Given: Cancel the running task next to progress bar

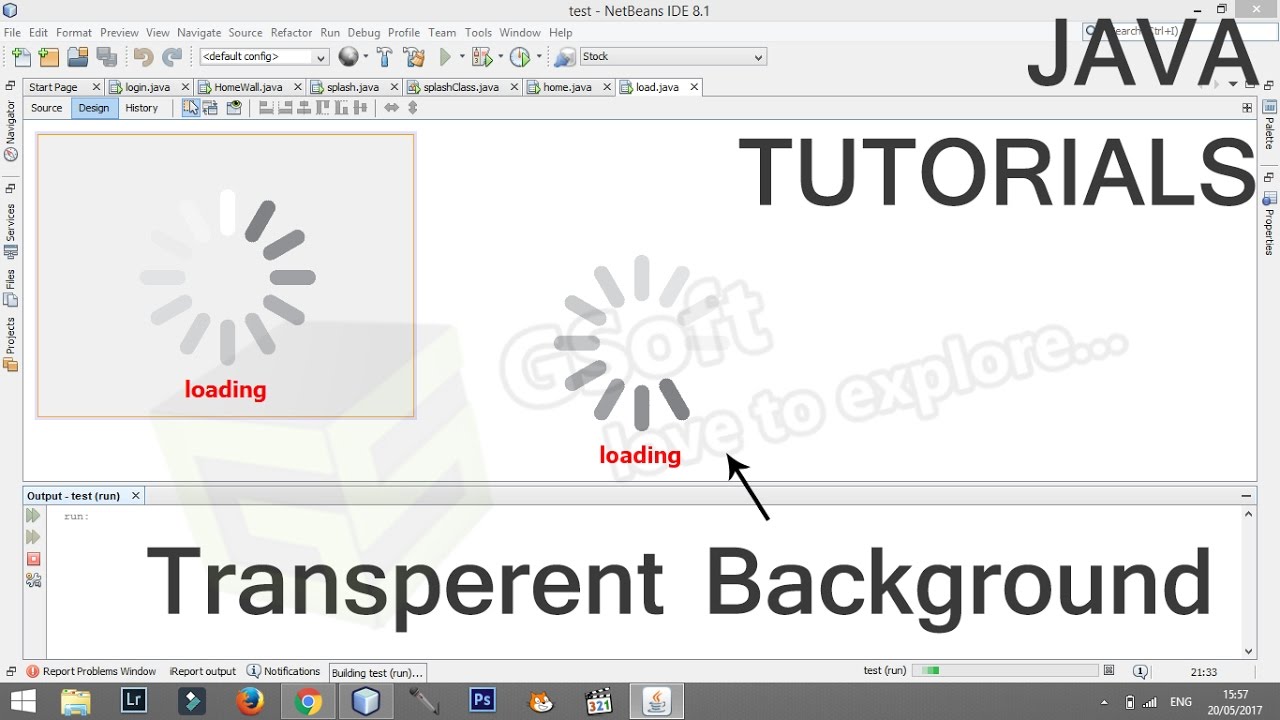Looking at the screenshot, I should coord(1109,671).
